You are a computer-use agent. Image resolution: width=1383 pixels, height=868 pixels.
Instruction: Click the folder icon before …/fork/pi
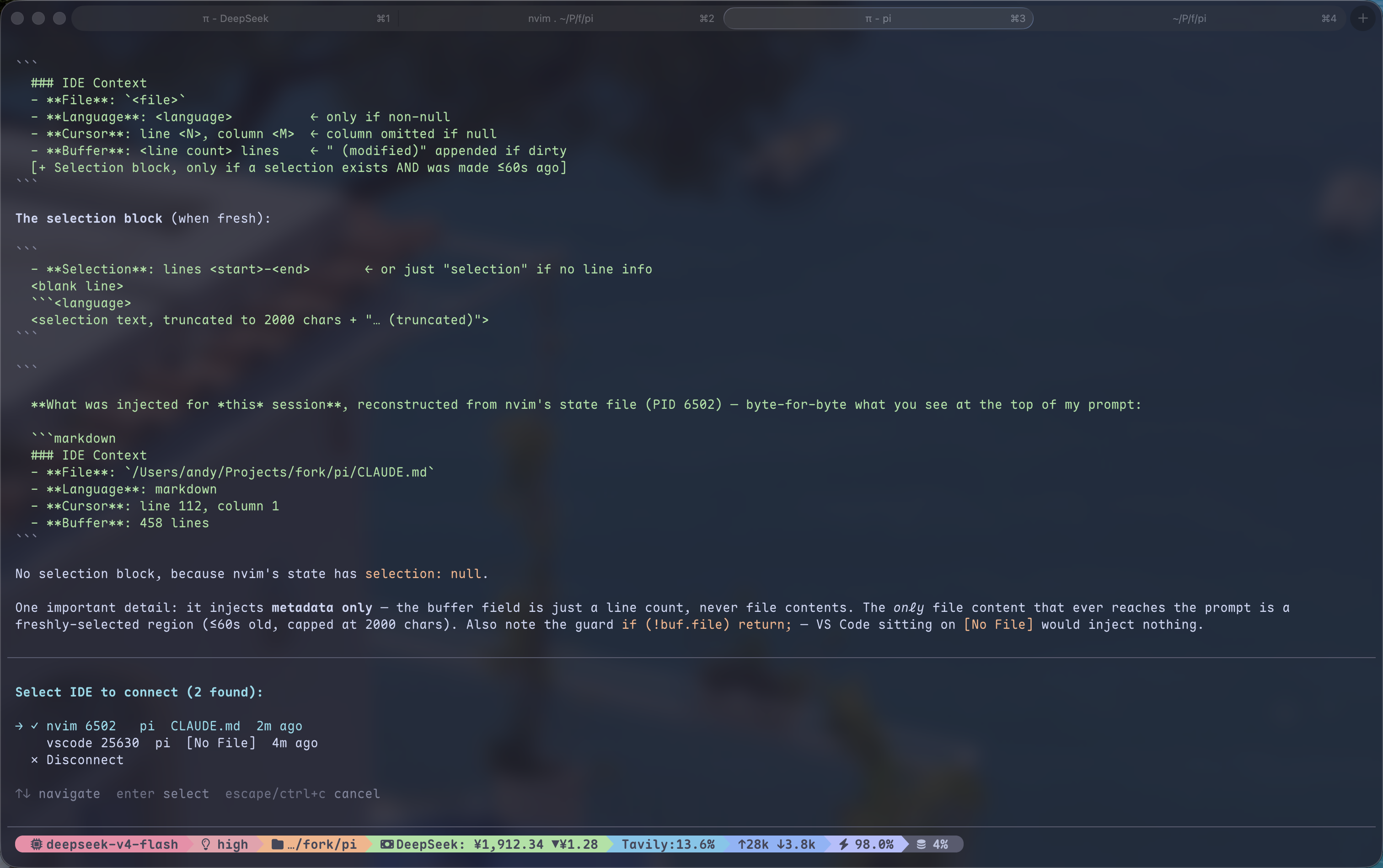(277, 844)
